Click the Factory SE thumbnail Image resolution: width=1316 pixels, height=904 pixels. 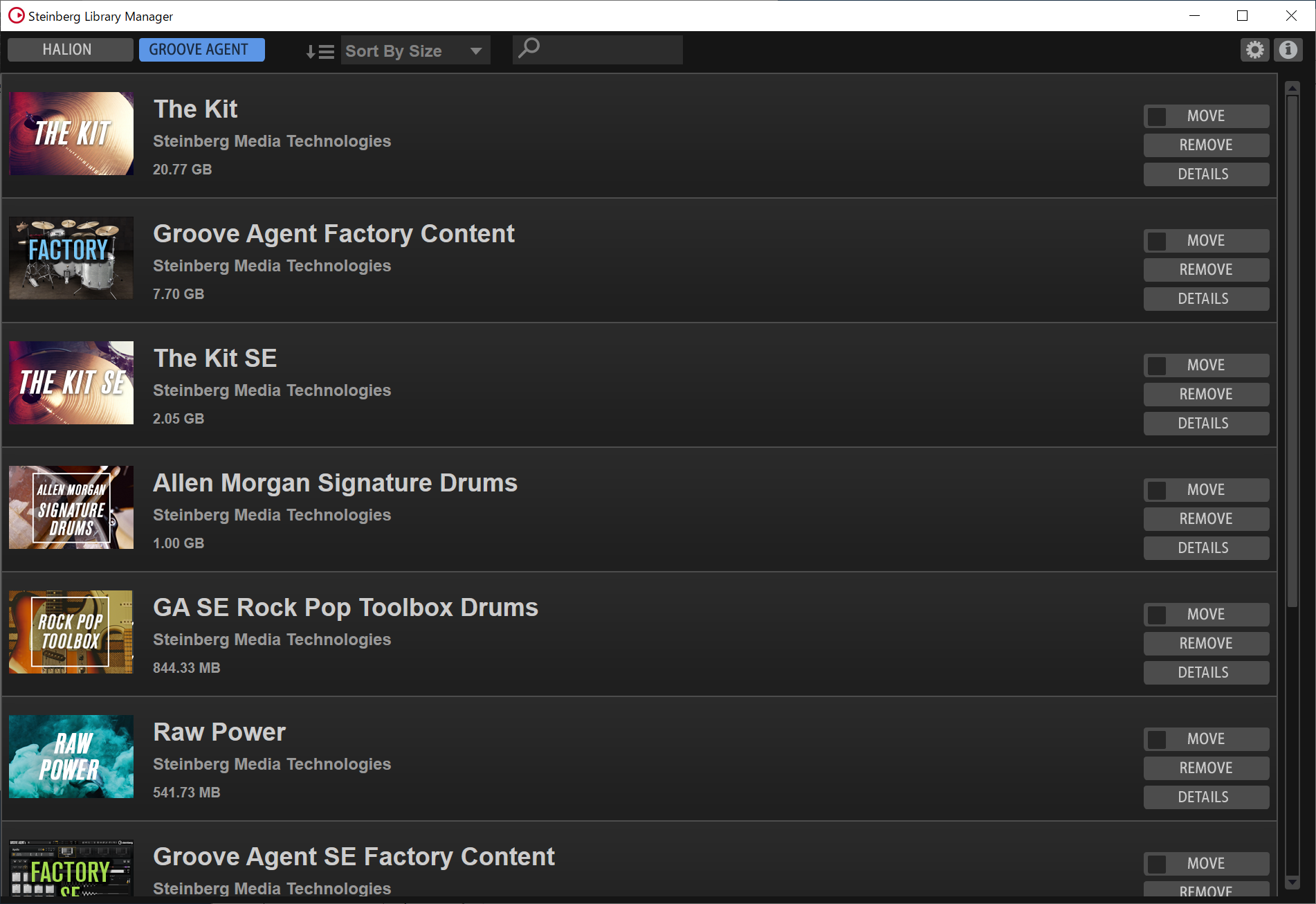(71, 868)
